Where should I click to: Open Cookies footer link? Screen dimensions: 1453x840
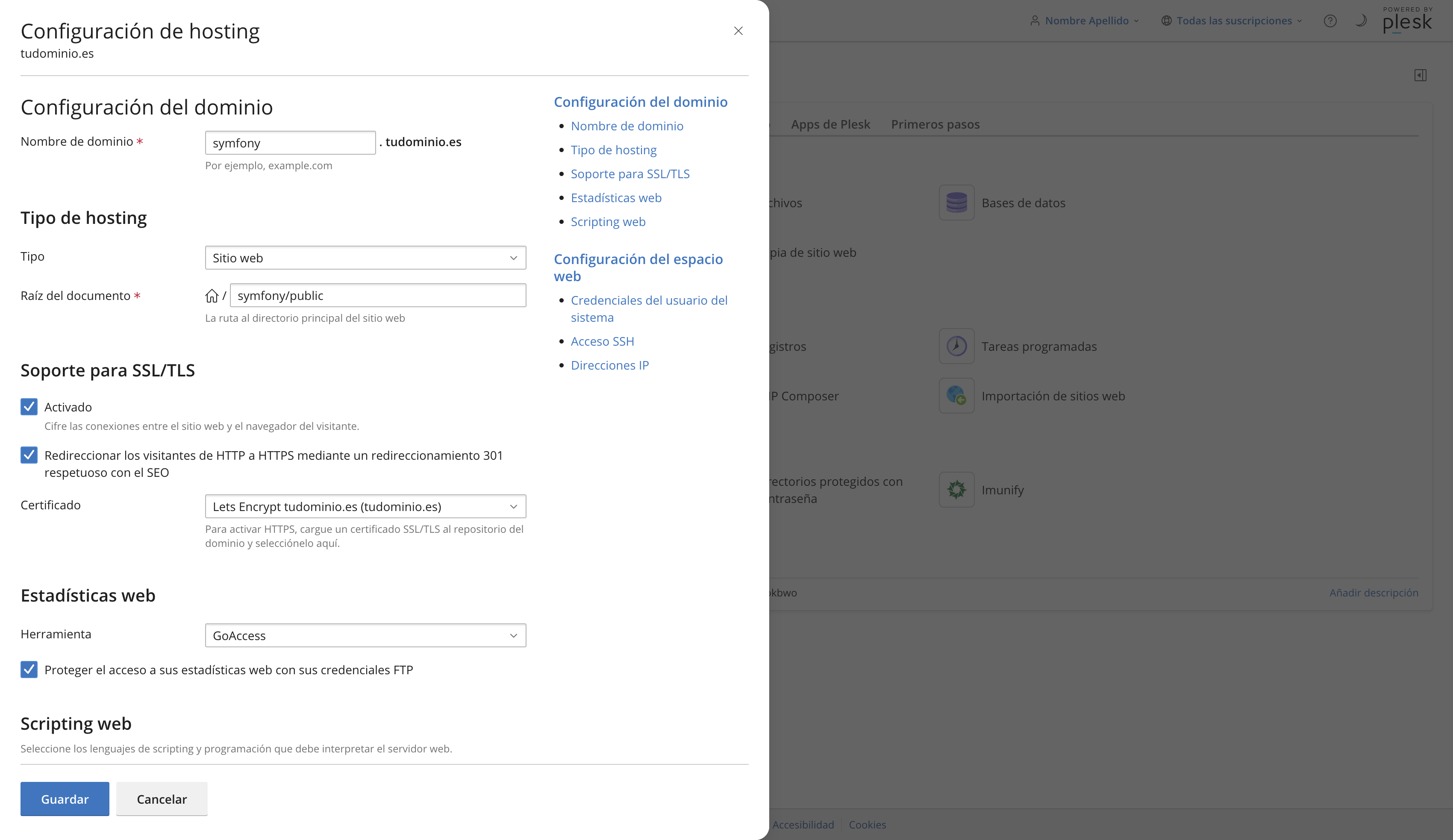tap(867, 825)
